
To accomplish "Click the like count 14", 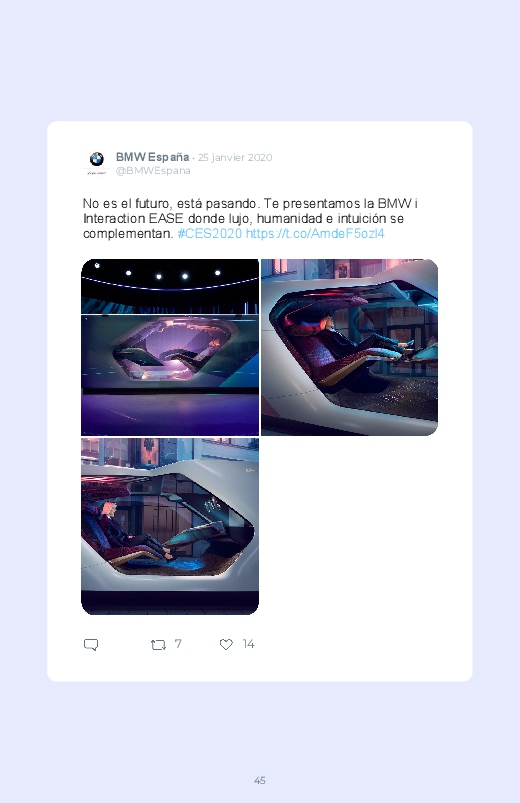I will pyautogui.click(x=248, y=644).
